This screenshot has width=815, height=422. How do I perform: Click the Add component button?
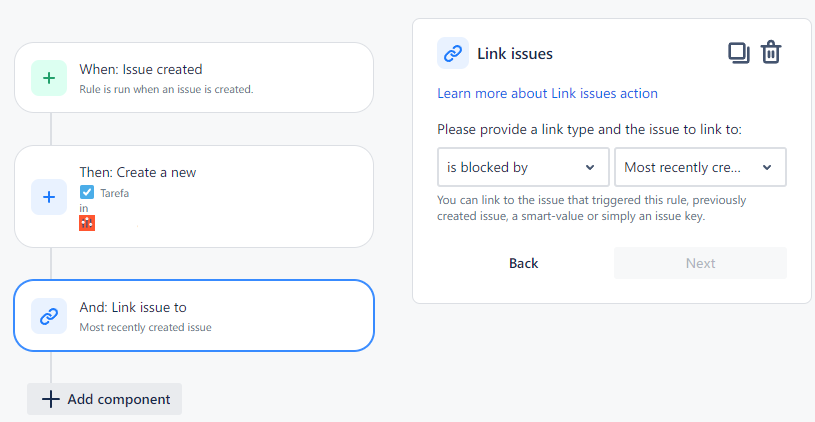coord(104,399)
